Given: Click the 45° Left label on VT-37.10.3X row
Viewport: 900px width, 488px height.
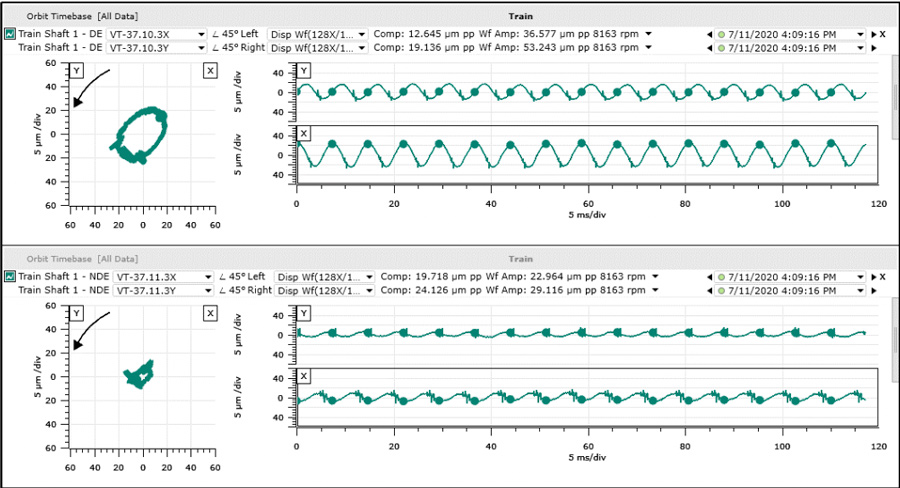Looking at the screenshot, I should click(235, 34).
